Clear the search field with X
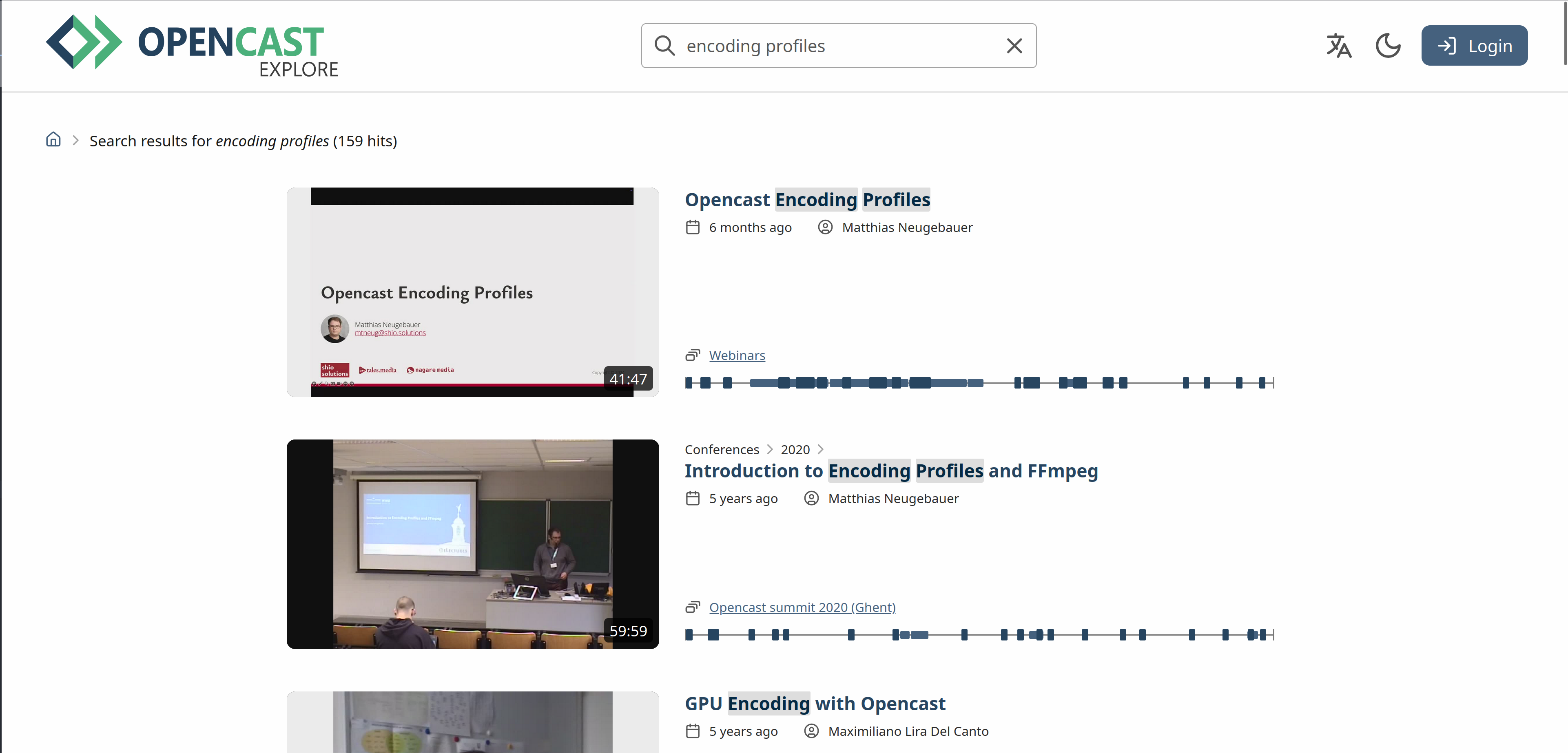Screen dimensions: 1568x753 pos(1014,46)
